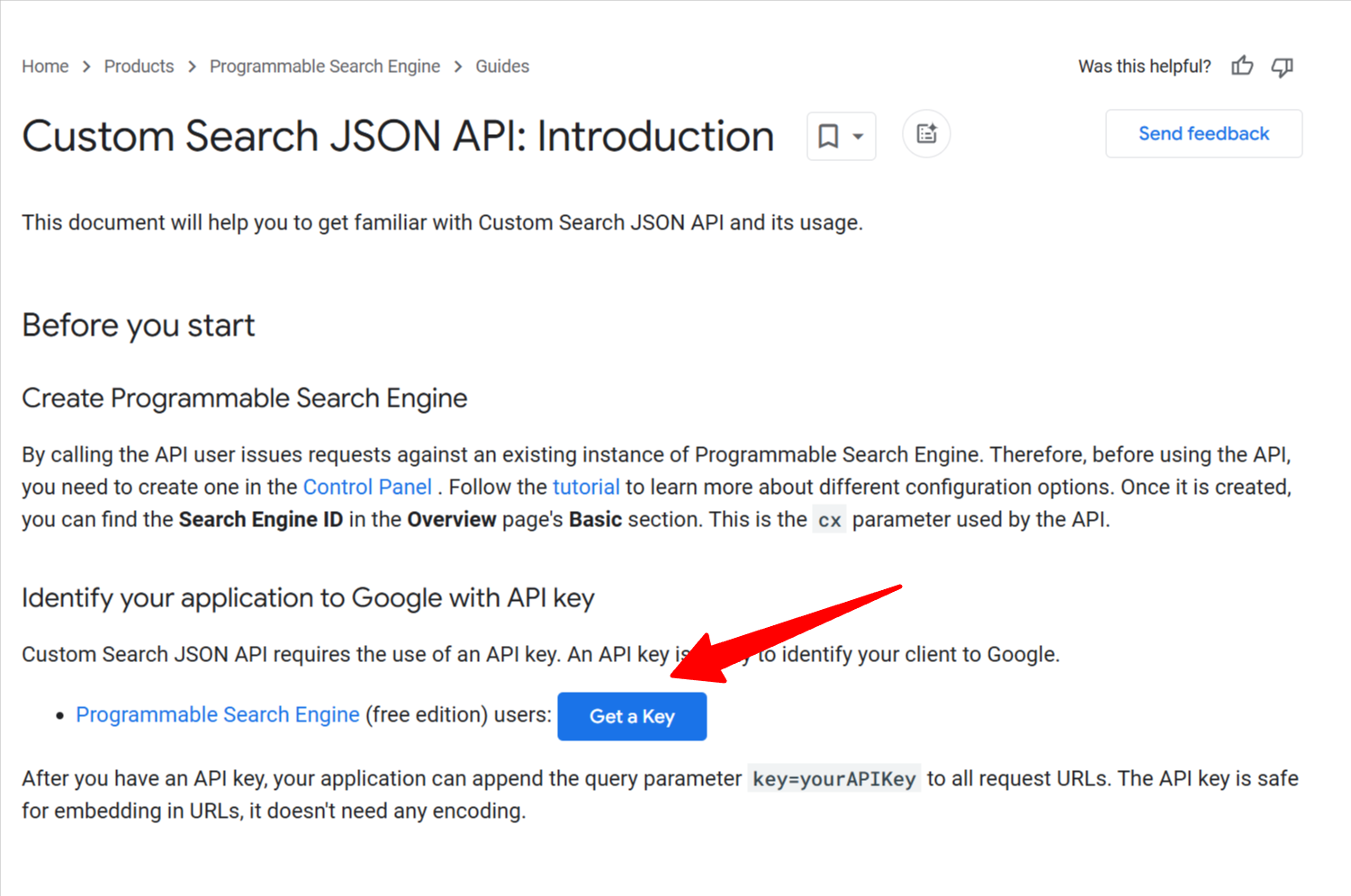Open Programmable Search Engine free edition link
Viewport: 1351px width, 896px height.
(x=218, y=714)
